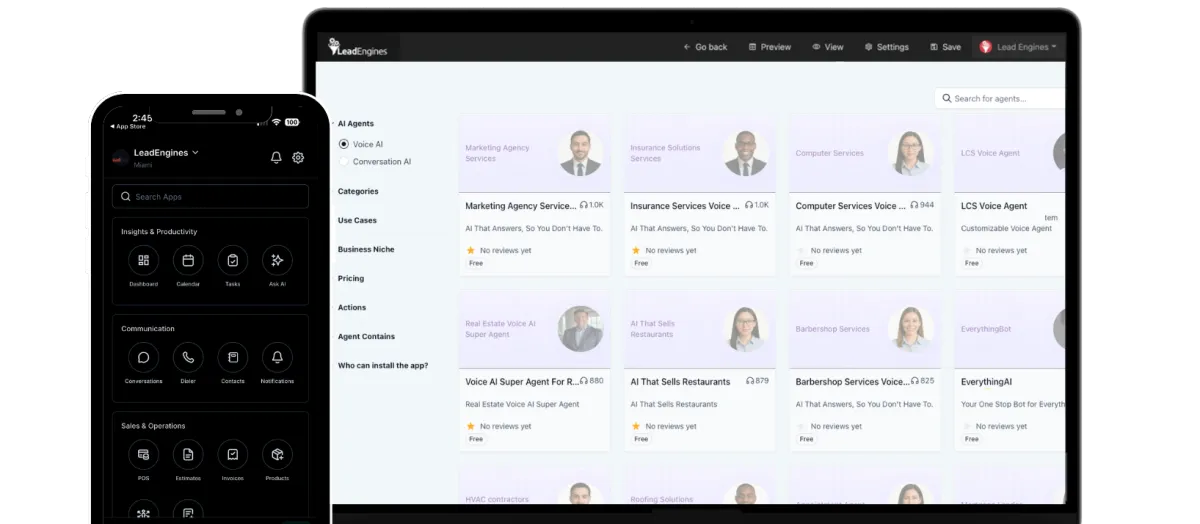Image resolution: width=1200 pixels, height=524 pixels.
Task: Open the Estimates app icon
Action: pos(188,454)
